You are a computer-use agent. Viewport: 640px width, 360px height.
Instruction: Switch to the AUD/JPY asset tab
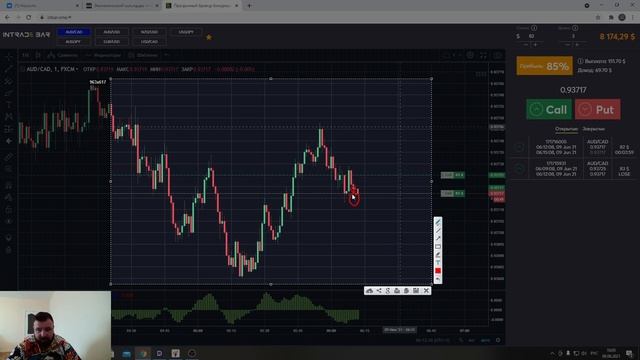pyautogui.click(x=73, y=42)
